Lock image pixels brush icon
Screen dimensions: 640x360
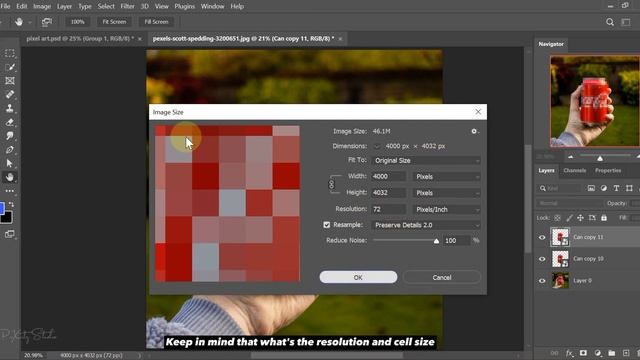click(569, 218)
